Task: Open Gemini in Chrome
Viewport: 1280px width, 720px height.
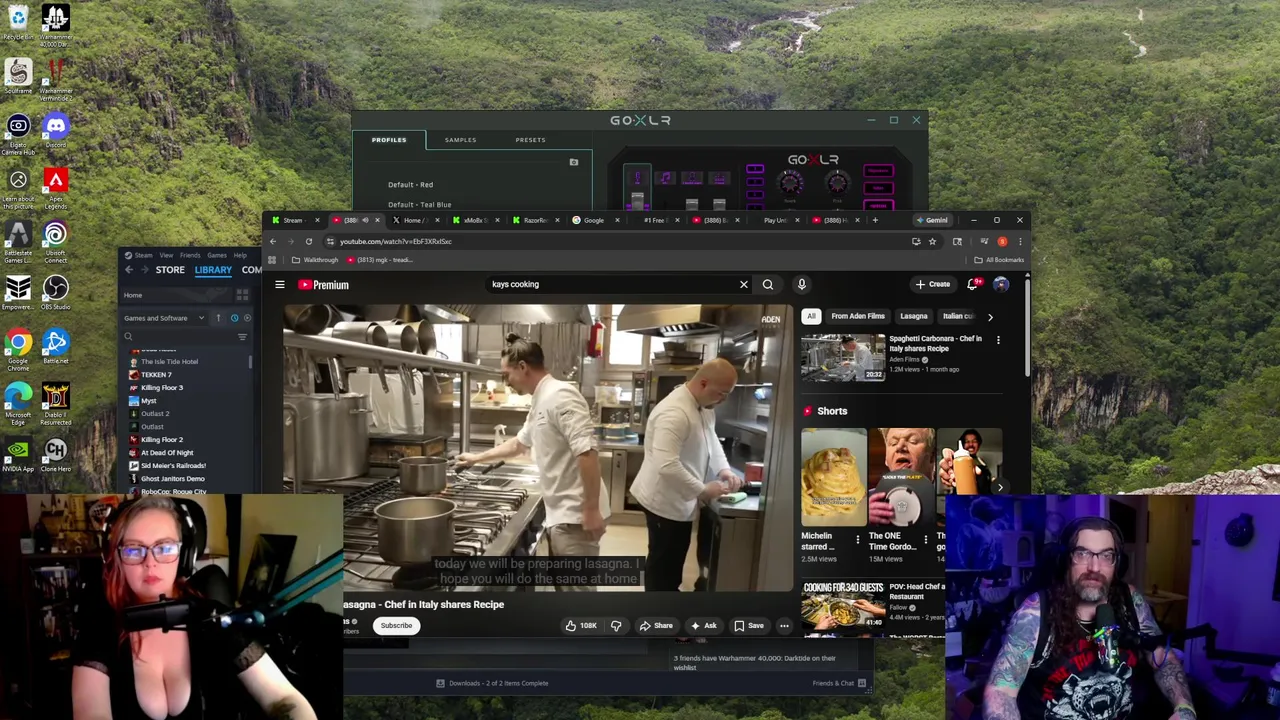Action: (x=931, y=220)
